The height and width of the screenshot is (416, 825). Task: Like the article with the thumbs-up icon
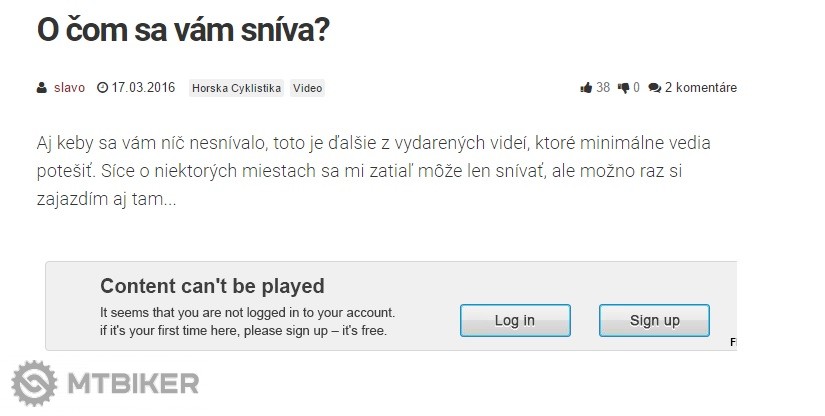[586, 88]
